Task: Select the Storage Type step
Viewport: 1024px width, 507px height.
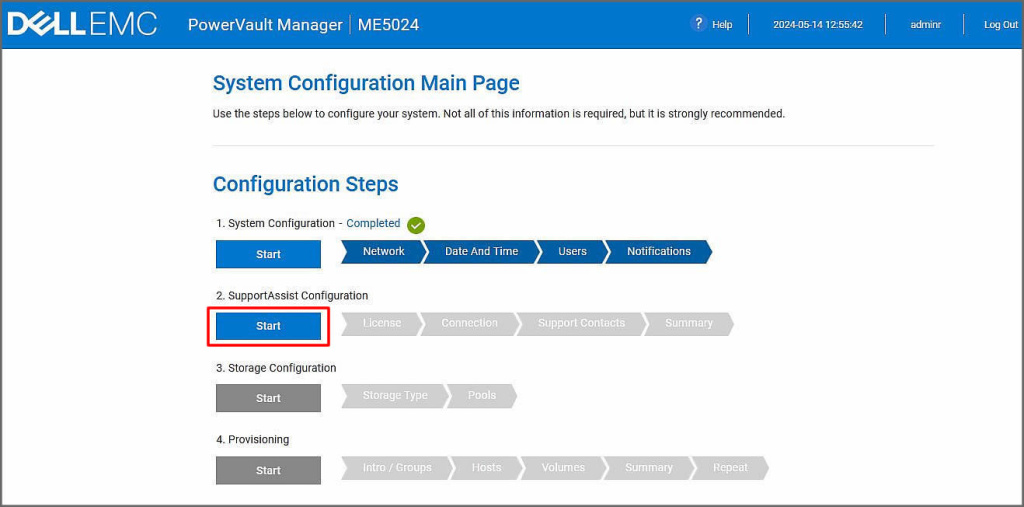Action: pos(394,396)
